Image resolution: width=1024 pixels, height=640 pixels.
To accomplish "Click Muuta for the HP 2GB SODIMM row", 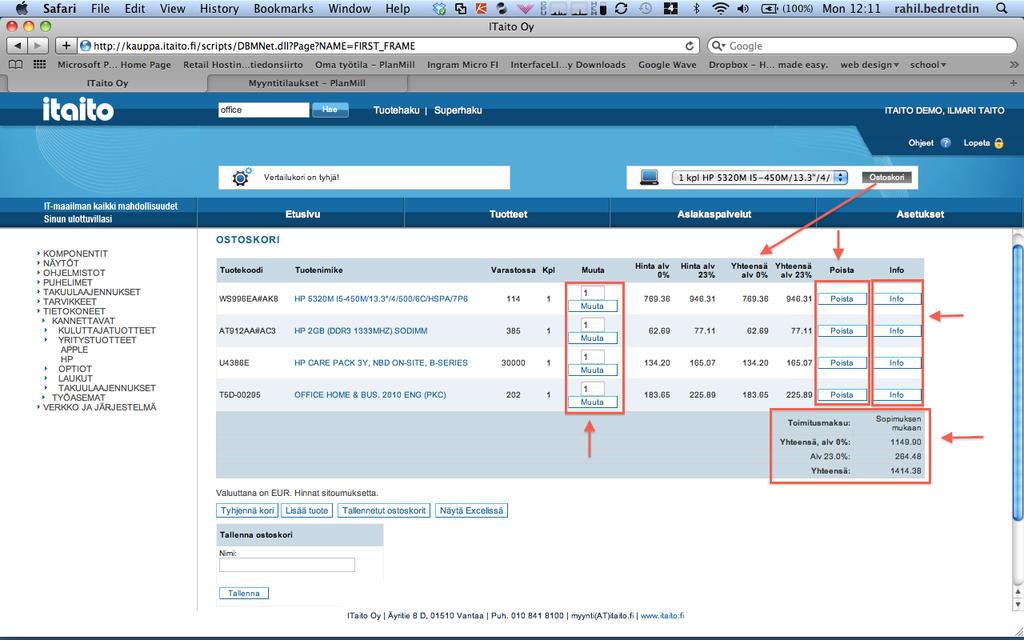I will click(x=592, y=338).
